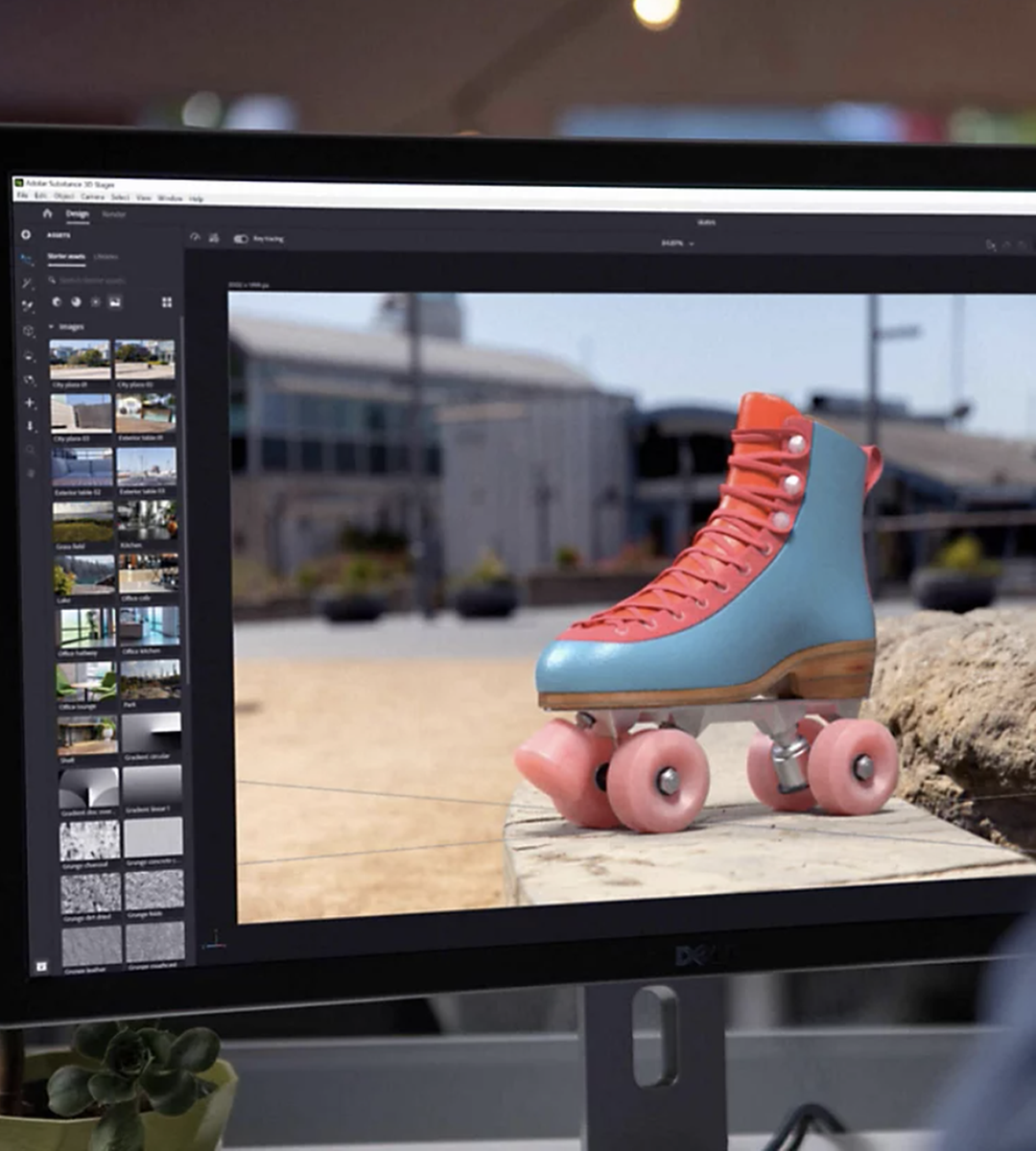Select the Kitchen image thumbnail
The image size is (1036, 1151).
pyautogui.click(x=148, y=521)
